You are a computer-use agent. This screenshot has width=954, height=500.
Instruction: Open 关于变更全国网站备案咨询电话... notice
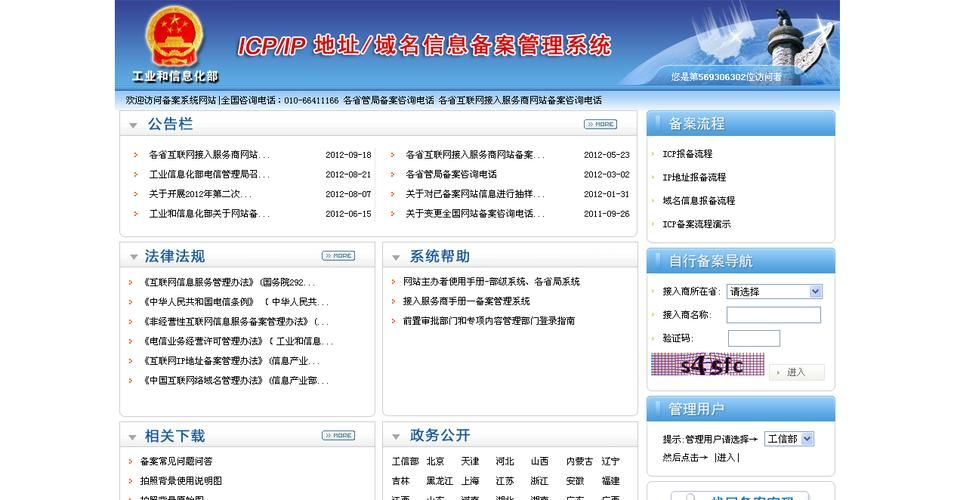(x=475, y=214)
